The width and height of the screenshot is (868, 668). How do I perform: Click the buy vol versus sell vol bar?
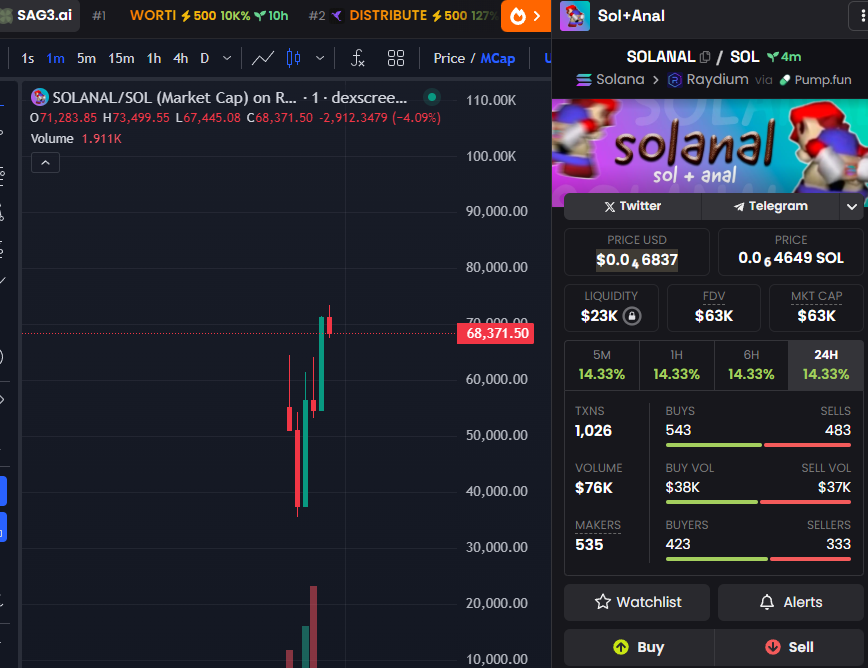click(x=758, y=502)
